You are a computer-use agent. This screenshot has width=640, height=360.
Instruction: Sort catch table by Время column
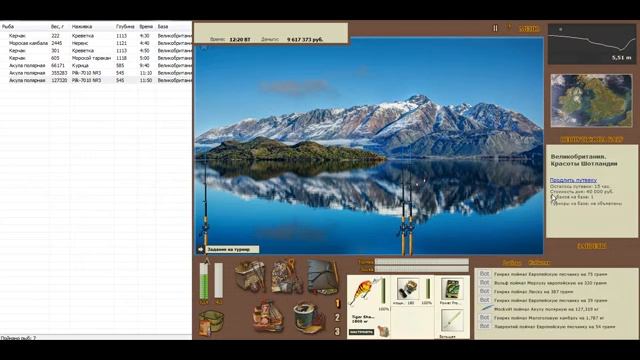(x=147, y=27)
